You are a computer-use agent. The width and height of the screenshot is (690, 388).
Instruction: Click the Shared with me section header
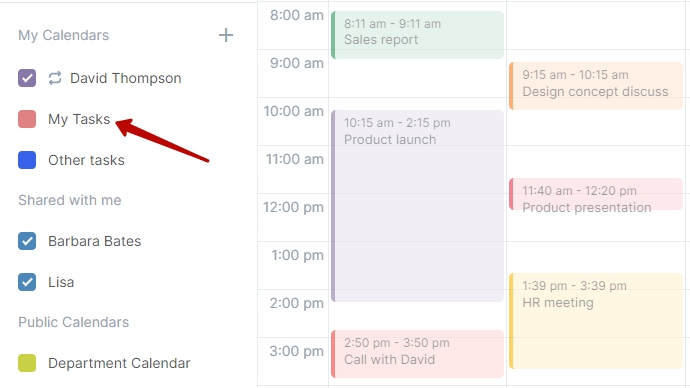click(70, 200)
